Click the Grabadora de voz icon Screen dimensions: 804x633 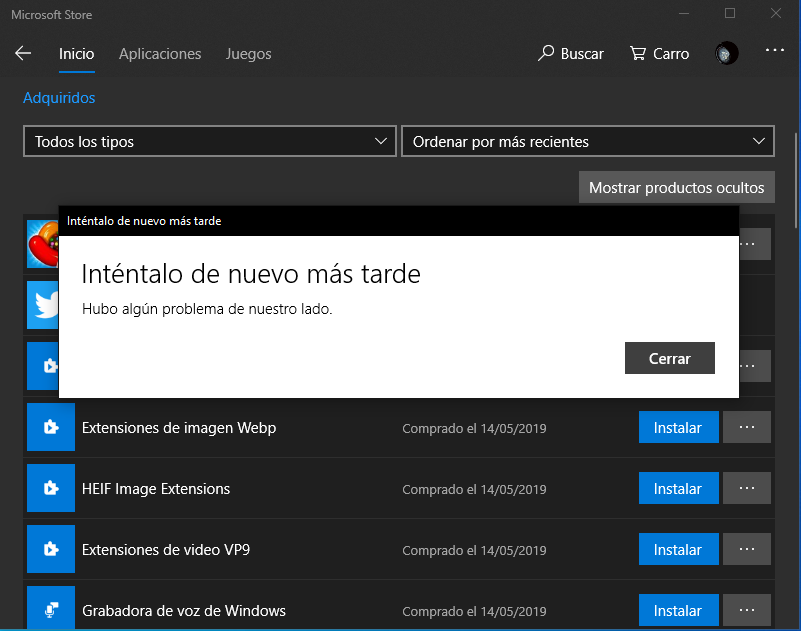[51, 608]
